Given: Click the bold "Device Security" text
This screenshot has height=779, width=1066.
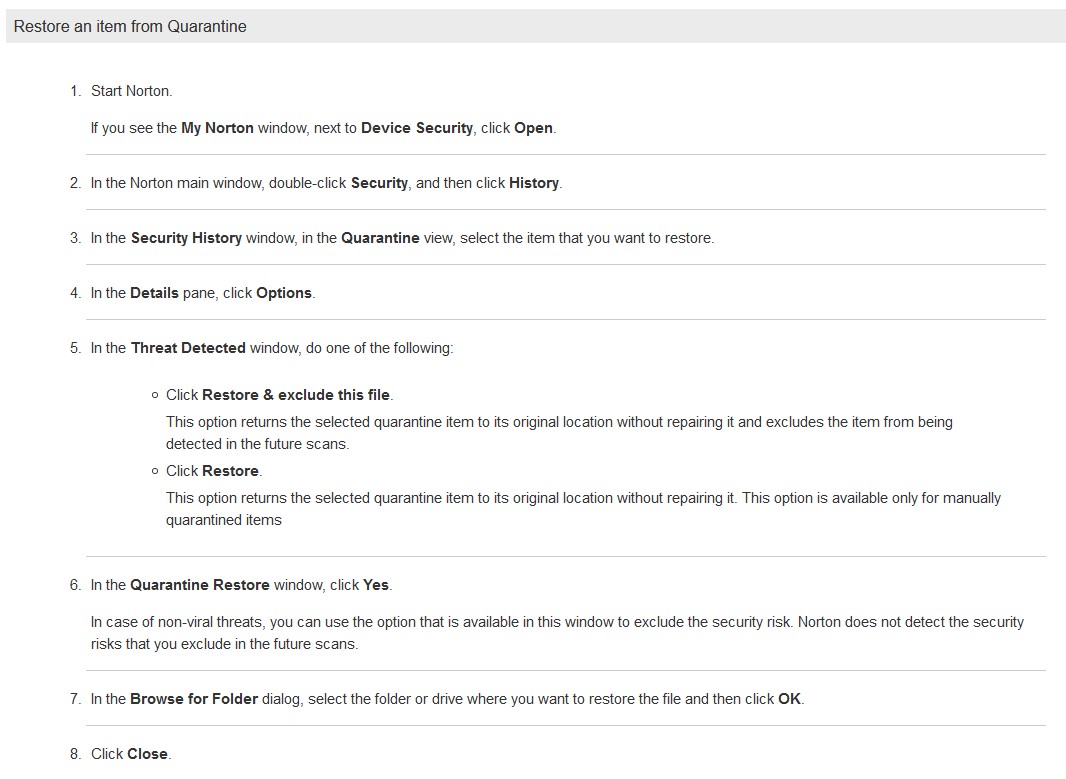Looking at the screenshot, I should (416, 129).
